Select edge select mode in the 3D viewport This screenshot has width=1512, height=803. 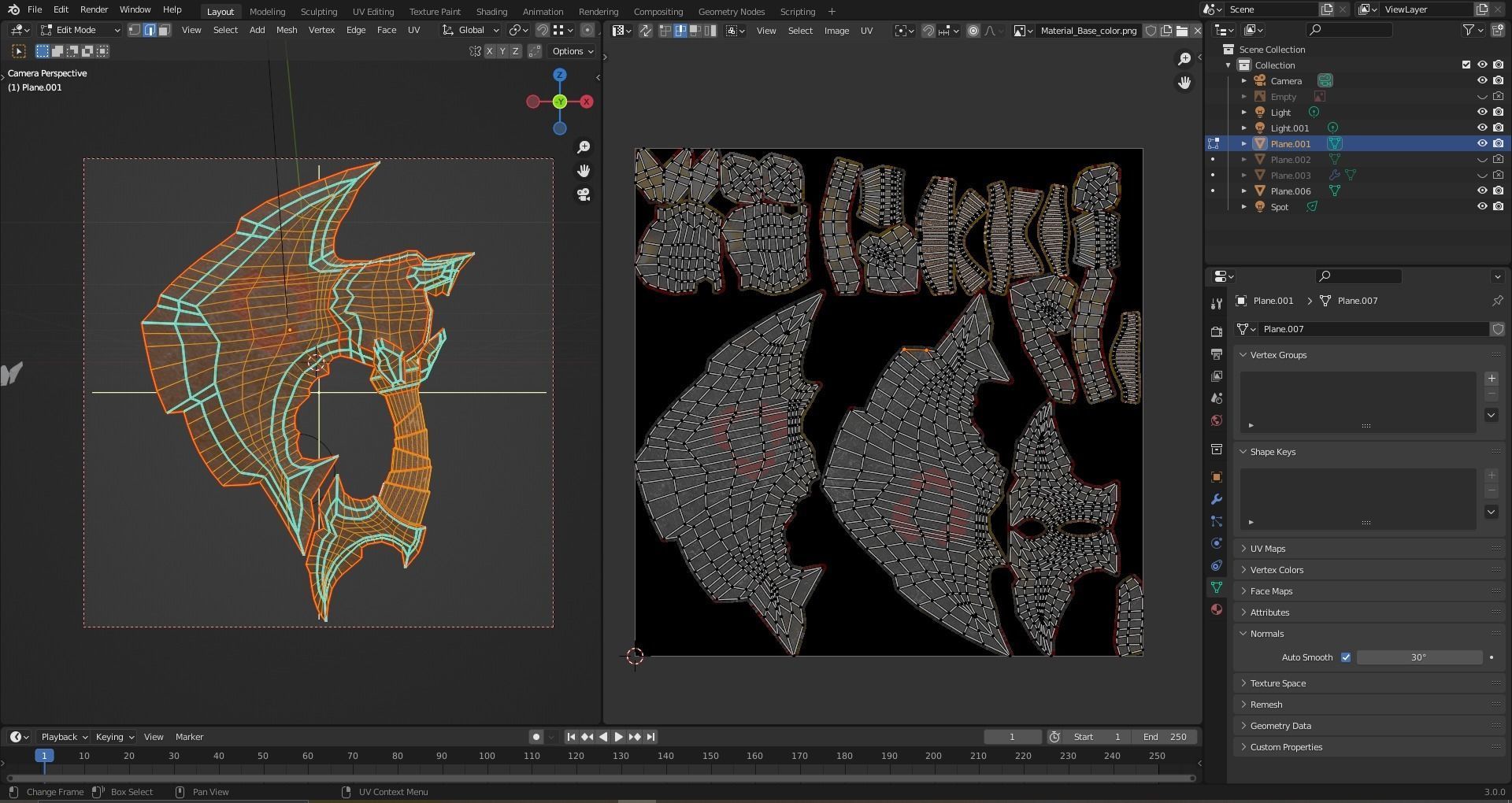coord(150,30)
